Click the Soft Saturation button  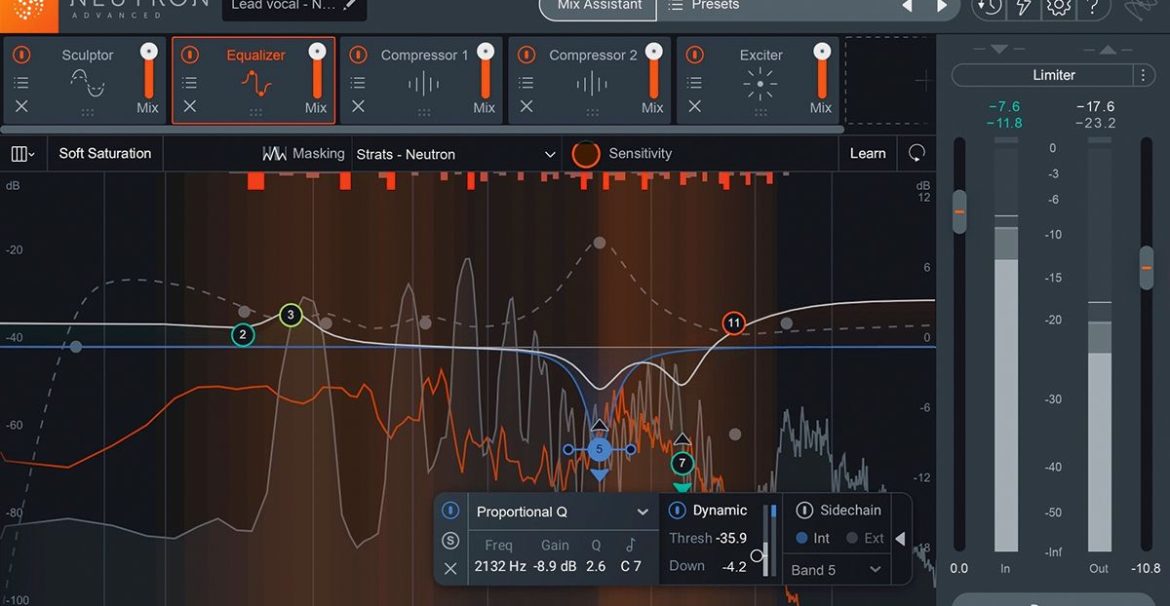tap(105, 154)
